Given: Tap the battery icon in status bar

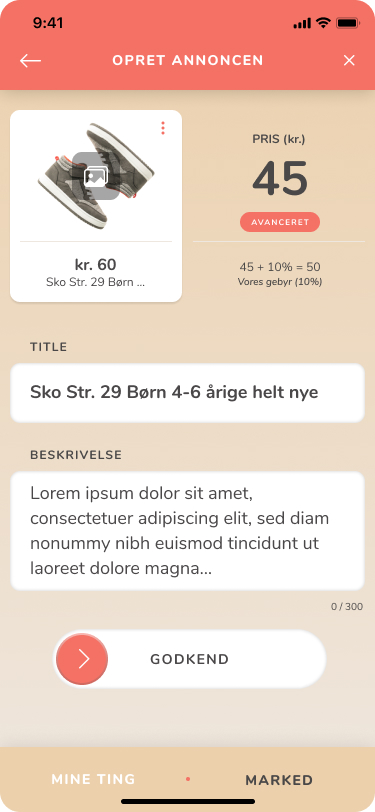Looking at the screenshot, I should tap(347, 23).
